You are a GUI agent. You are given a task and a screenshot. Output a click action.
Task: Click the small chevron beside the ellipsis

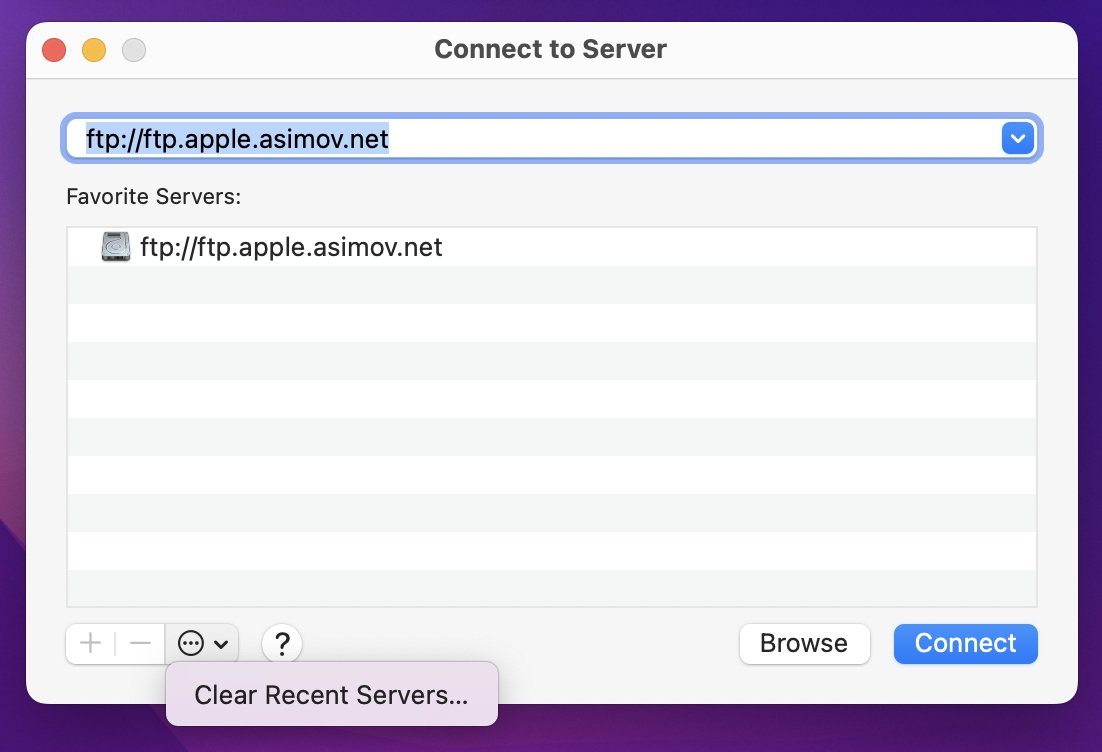point(221,645)
